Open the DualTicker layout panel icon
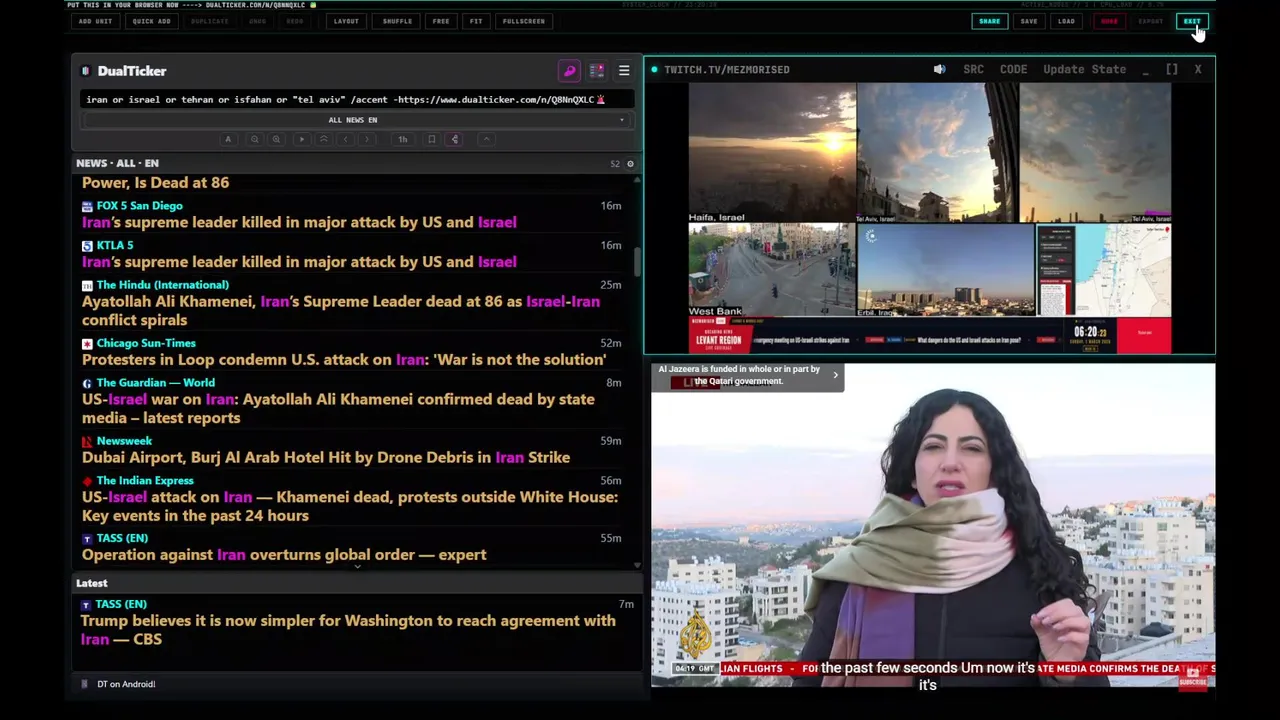This screenshot has width=1280, height=720. click(597, 71)
